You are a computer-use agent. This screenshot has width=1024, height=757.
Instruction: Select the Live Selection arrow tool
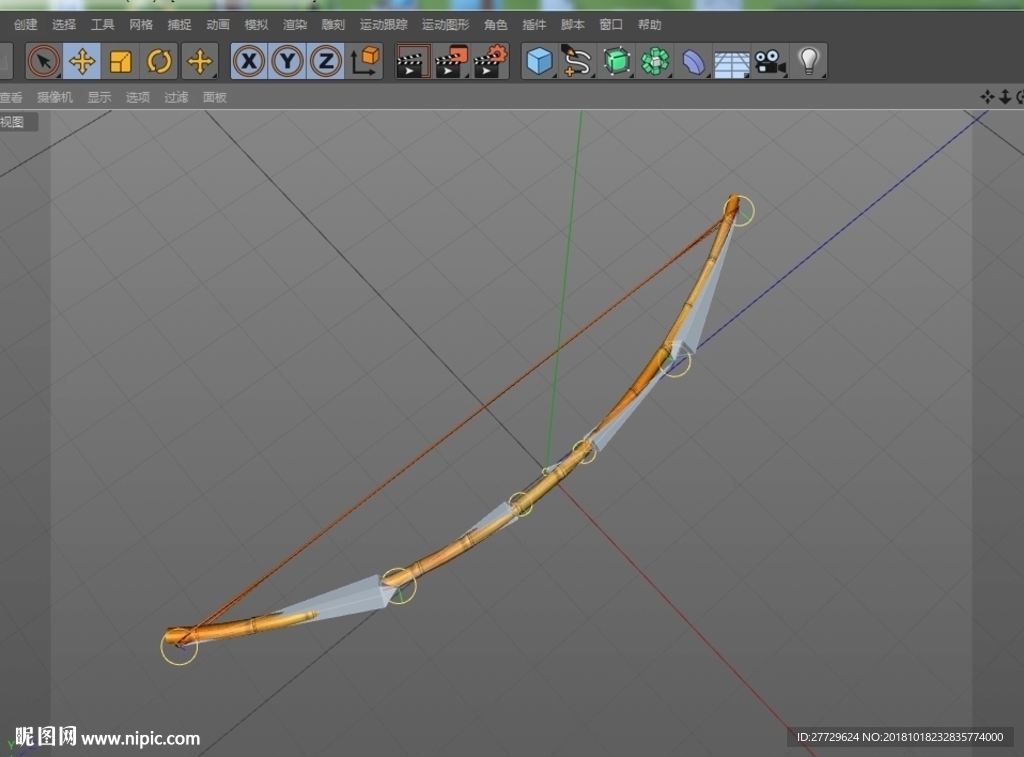(44, 61)
